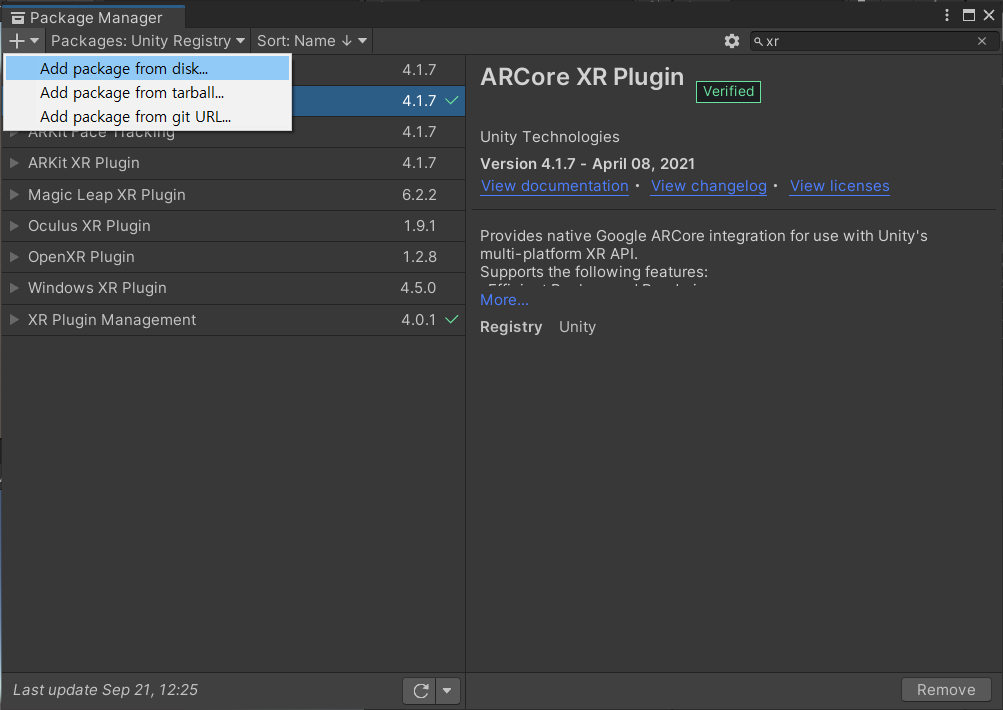Select ARKit XR Plugin package
Screen dimensions: 1003x710
point(233,163)
